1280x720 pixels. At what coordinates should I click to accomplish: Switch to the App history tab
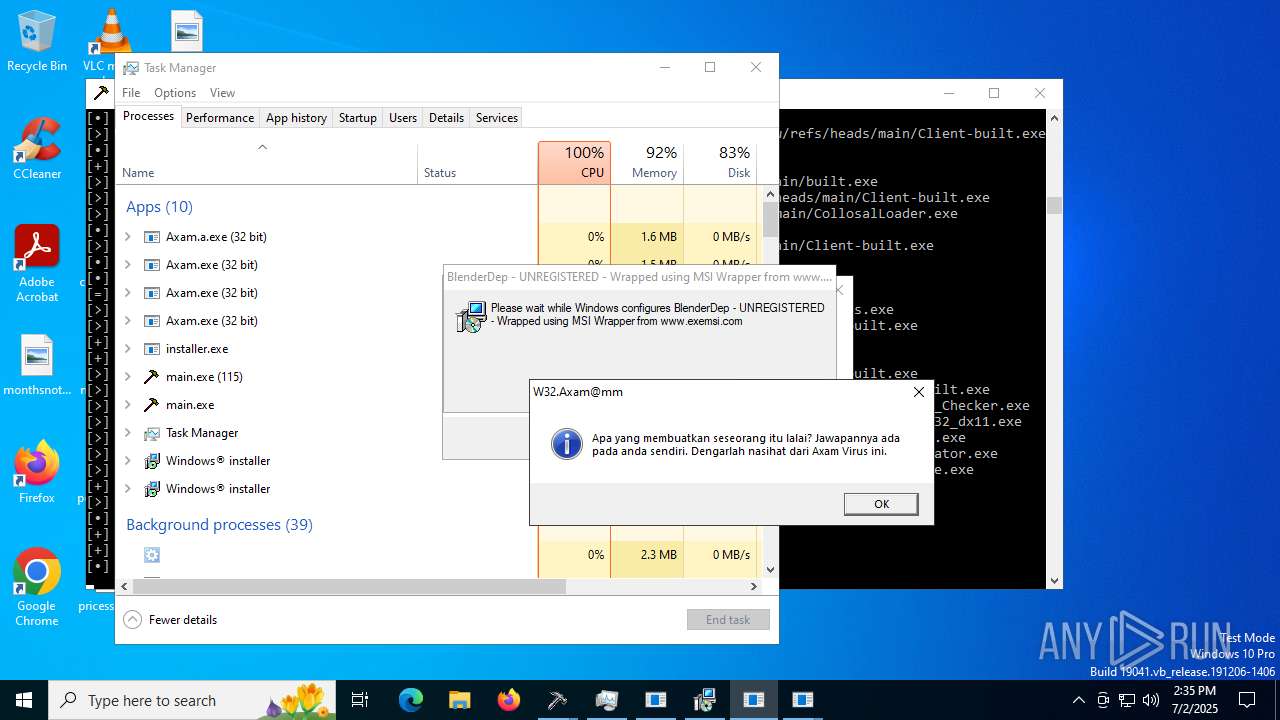click(296, 117)
